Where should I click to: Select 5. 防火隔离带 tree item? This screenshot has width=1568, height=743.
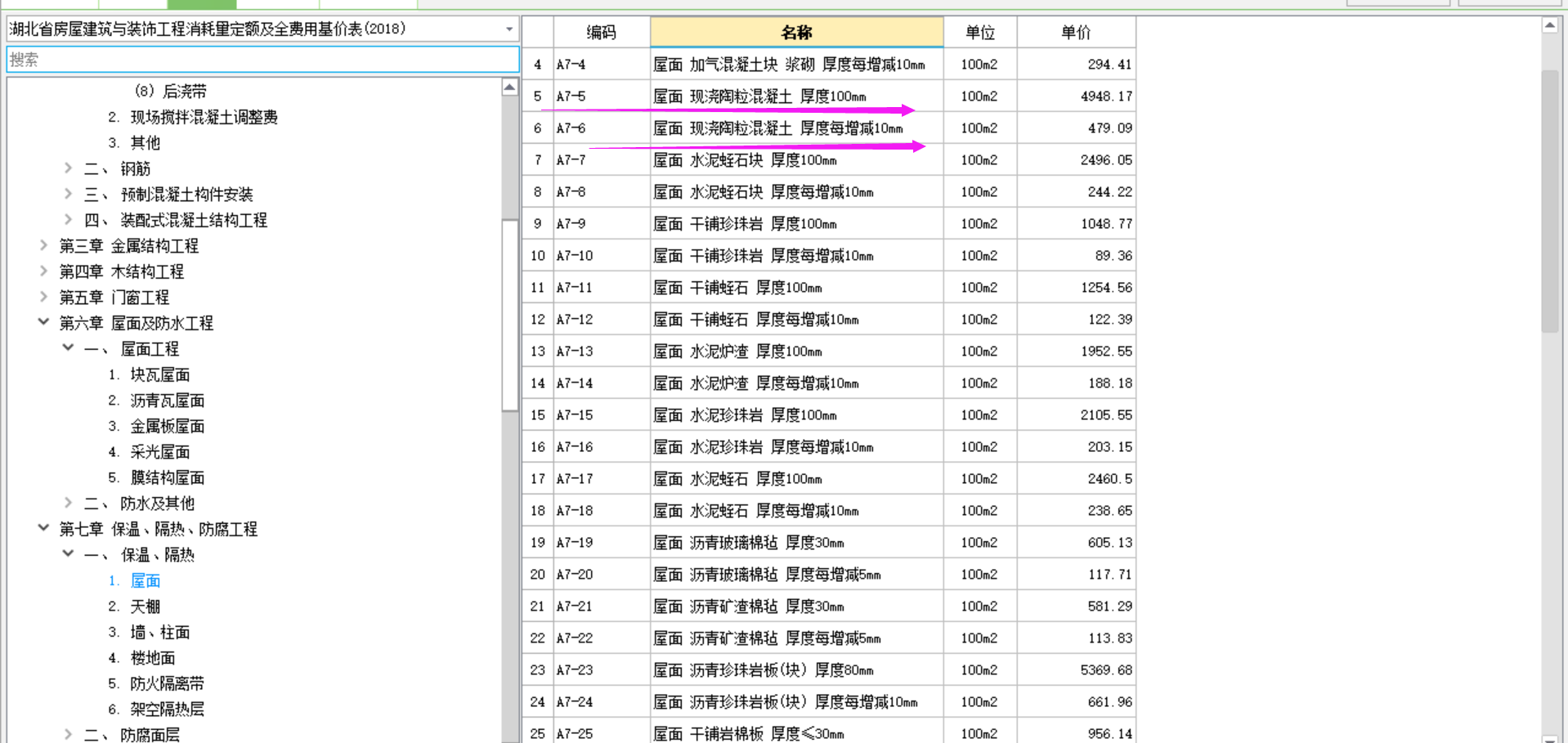(156, 683)
